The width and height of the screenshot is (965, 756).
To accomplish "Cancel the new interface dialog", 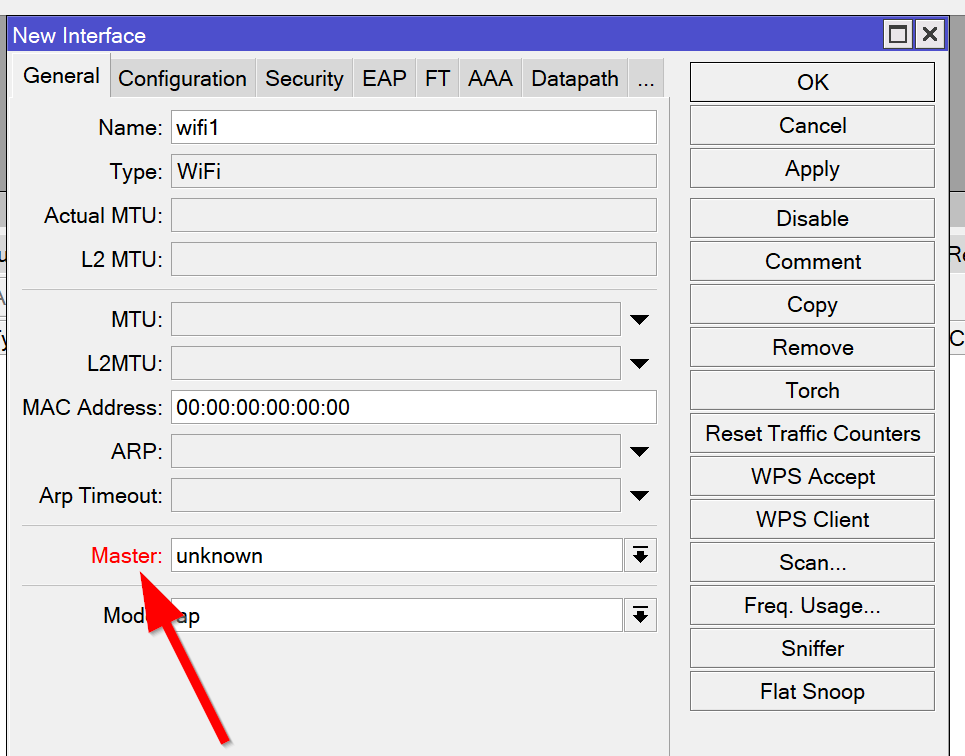I will (x=811, y=125).
